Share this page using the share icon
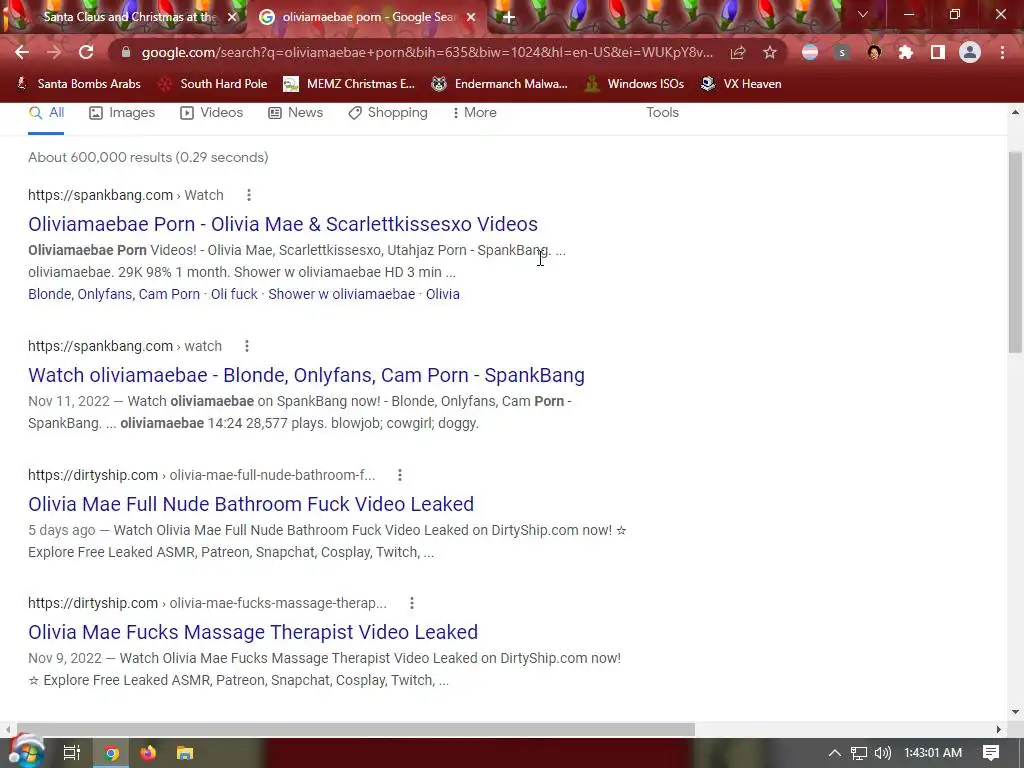This screenshot has width=1024, height=768. (x=738, y=52)
